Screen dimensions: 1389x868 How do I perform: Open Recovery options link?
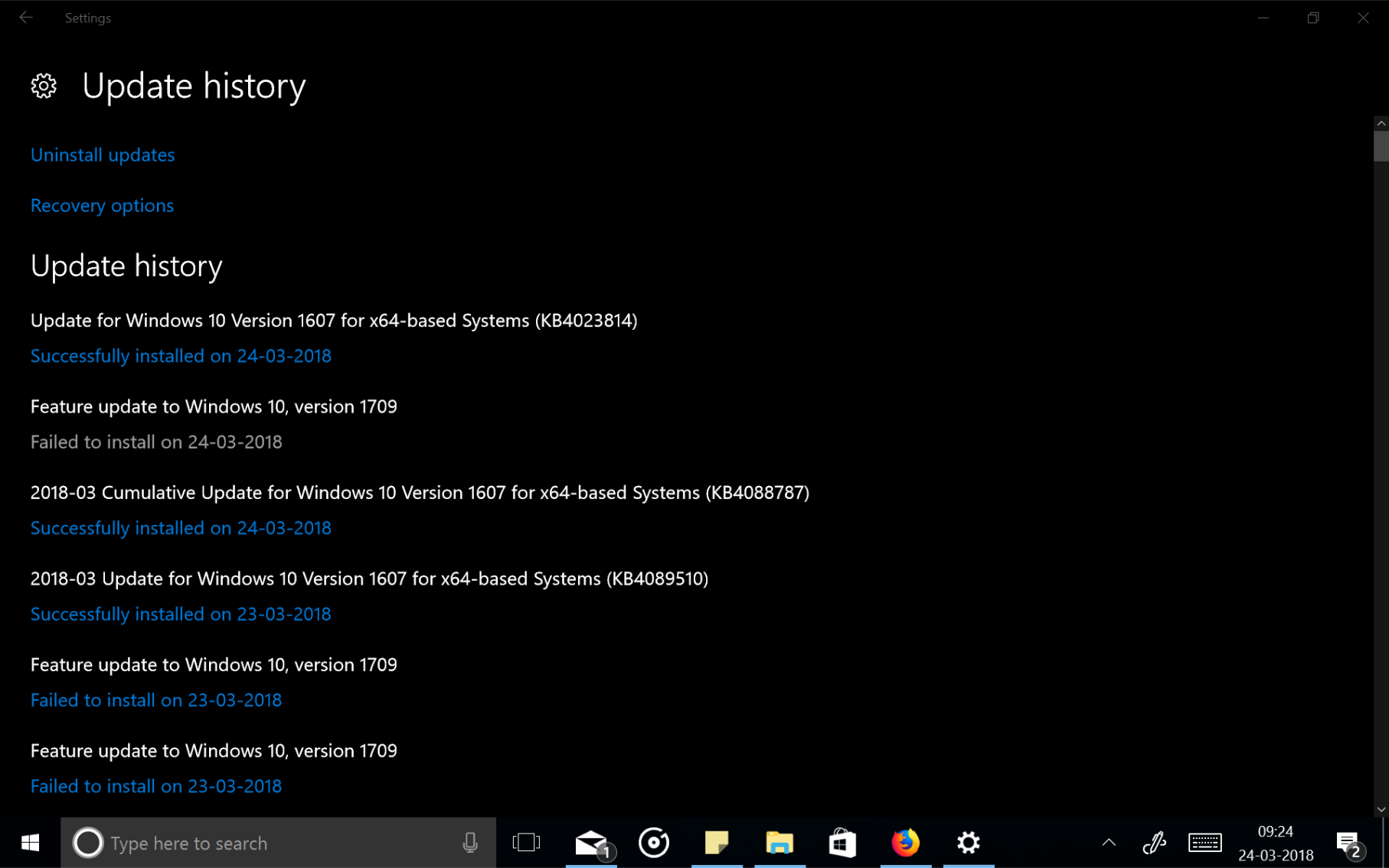point(102,205)
